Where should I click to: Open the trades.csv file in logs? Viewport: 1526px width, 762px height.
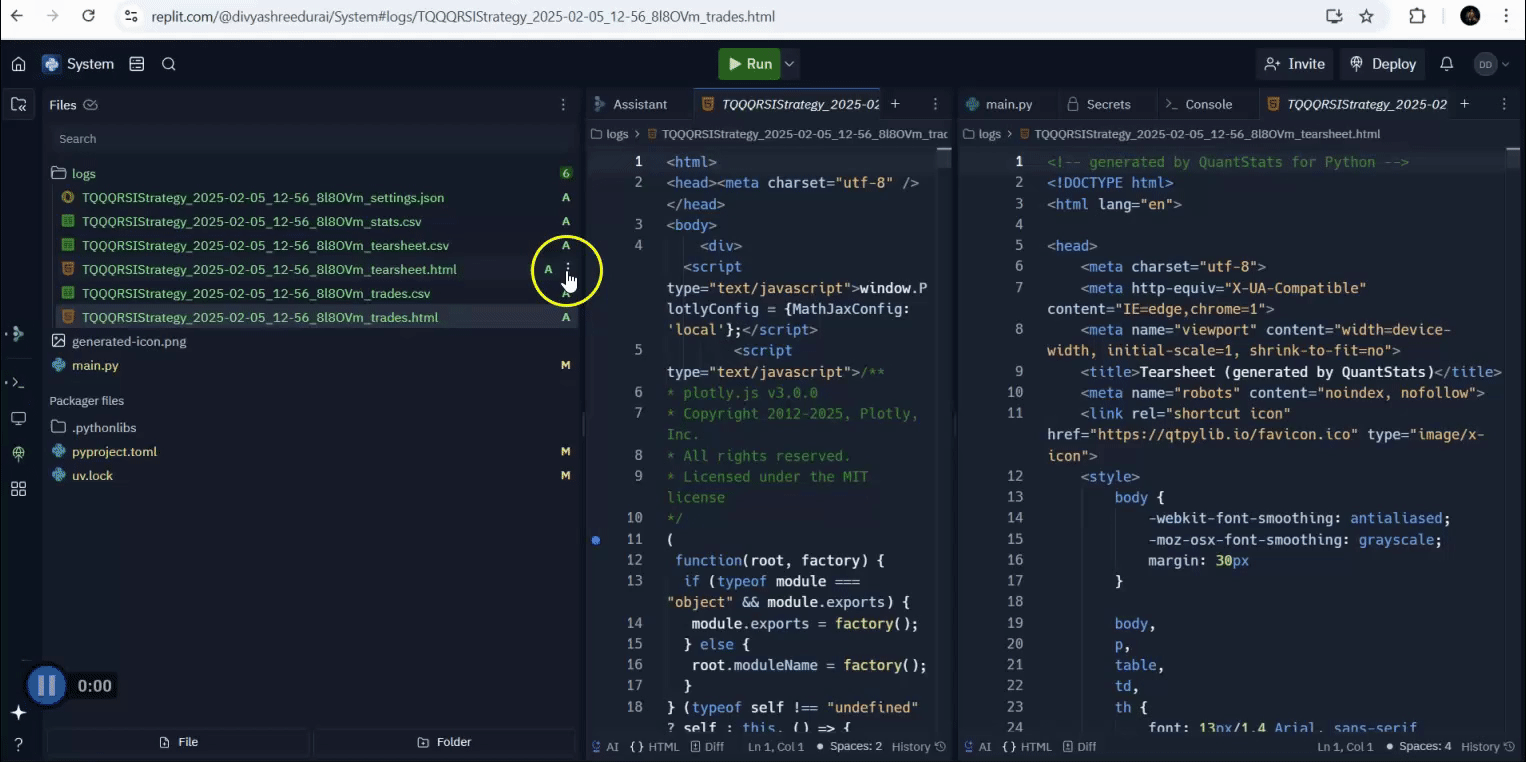[256, 294]
